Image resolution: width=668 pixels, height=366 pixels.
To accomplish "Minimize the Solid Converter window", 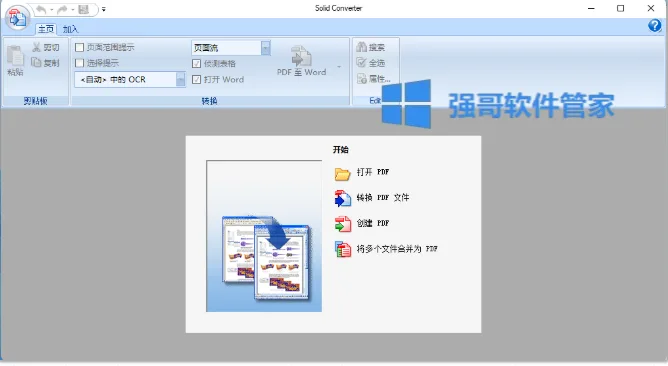I will [x=591, y=9].
